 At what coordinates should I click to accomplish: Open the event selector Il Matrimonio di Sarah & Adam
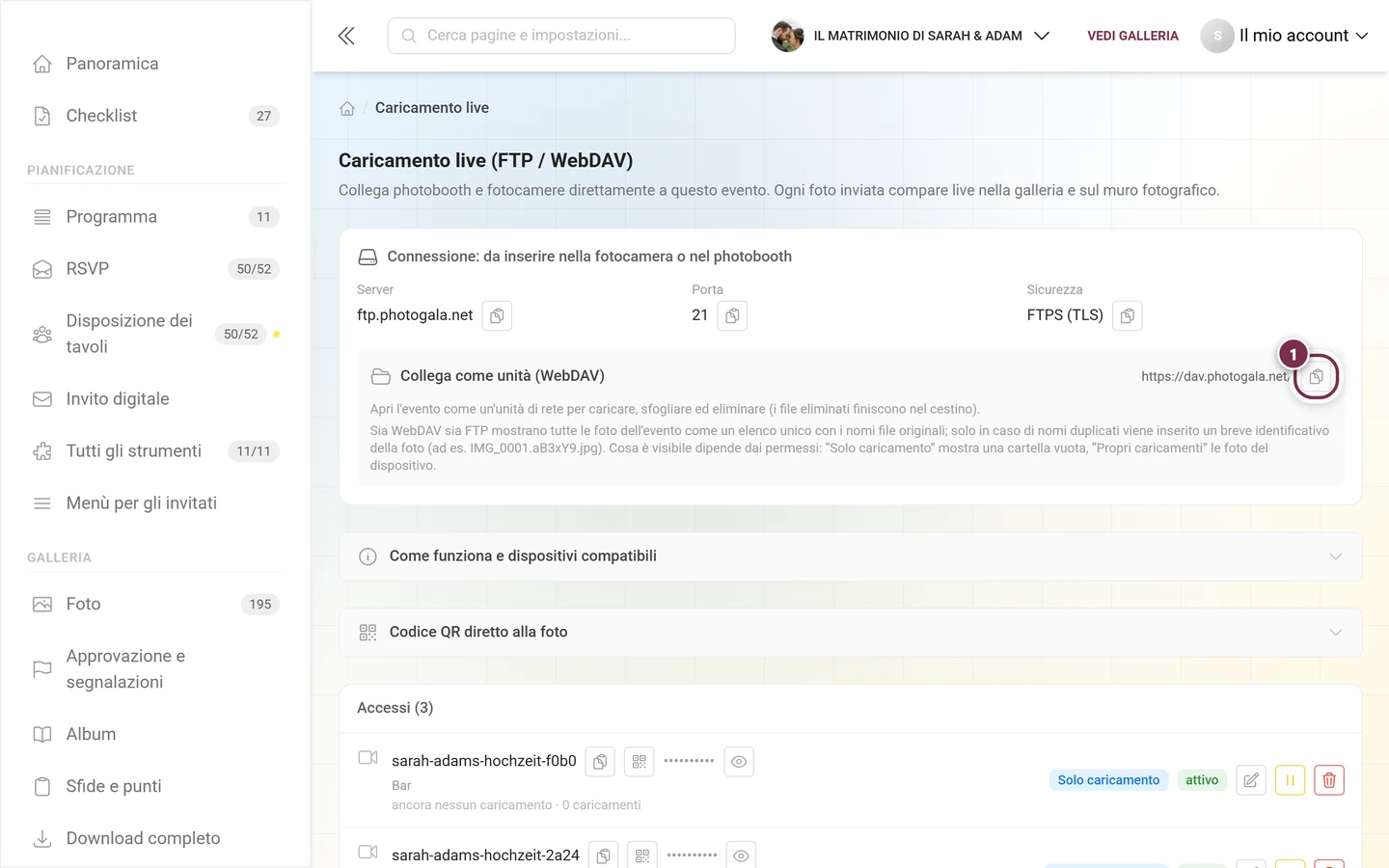[x=911, y=36]
